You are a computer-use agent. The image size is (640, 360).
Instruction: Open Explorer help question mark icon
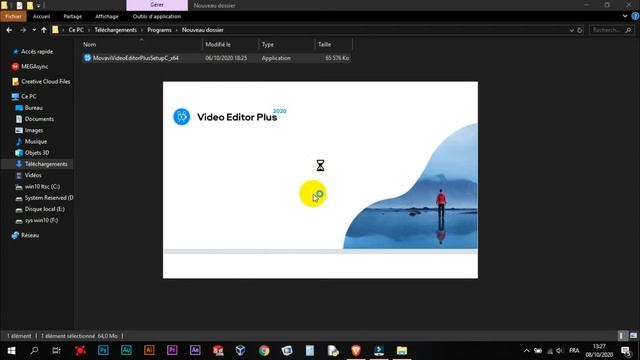pos(635,16)
